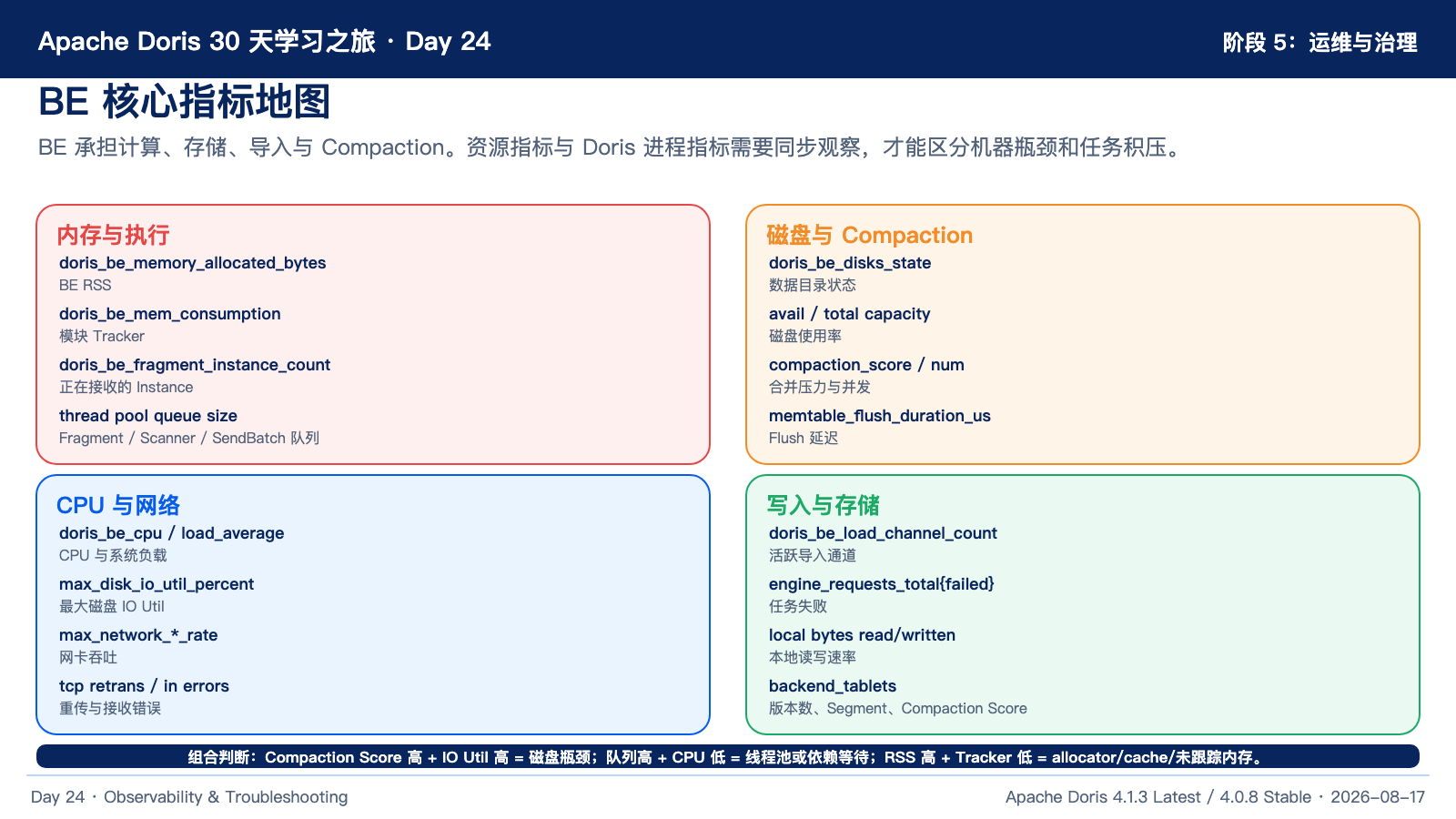Select "doris_be_memory_allocated_bytes" metric name
Screen dimensions: 1456x819
[x=192, y=263]
